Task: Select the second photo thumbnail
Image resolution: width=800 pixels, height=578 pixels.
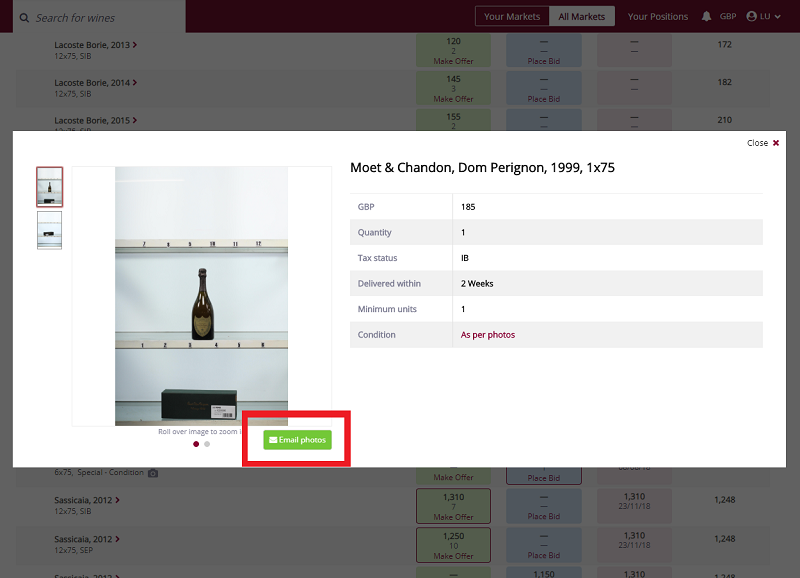Action: point(49,230)
